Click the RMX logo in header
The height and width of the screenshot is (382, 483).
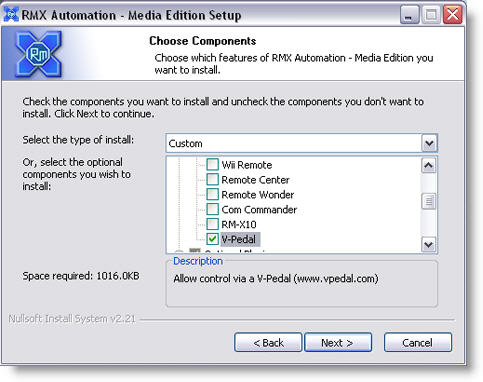coord(38,54)
